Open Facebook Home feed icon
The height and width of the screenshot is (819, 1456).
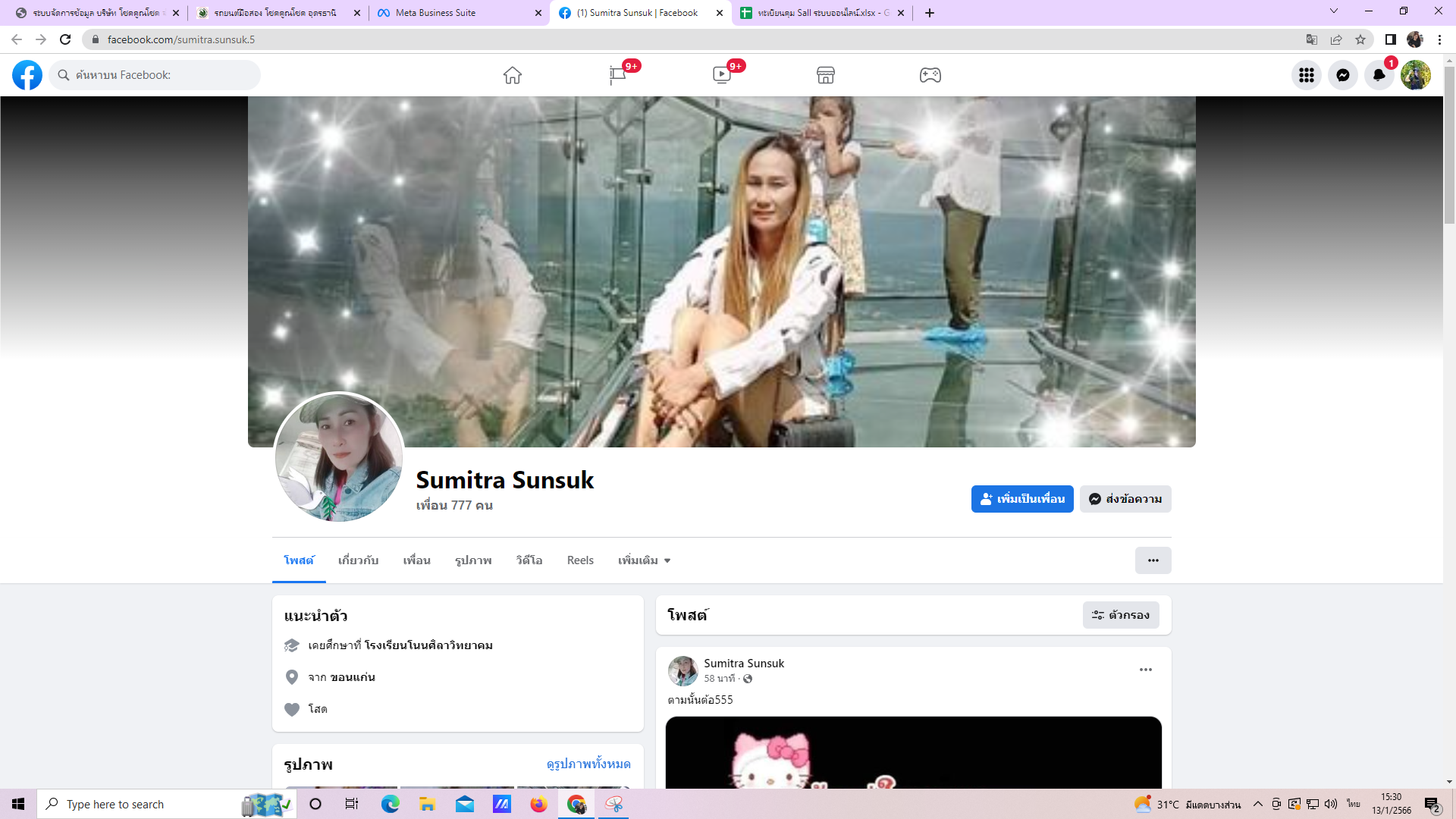[513, 75]
